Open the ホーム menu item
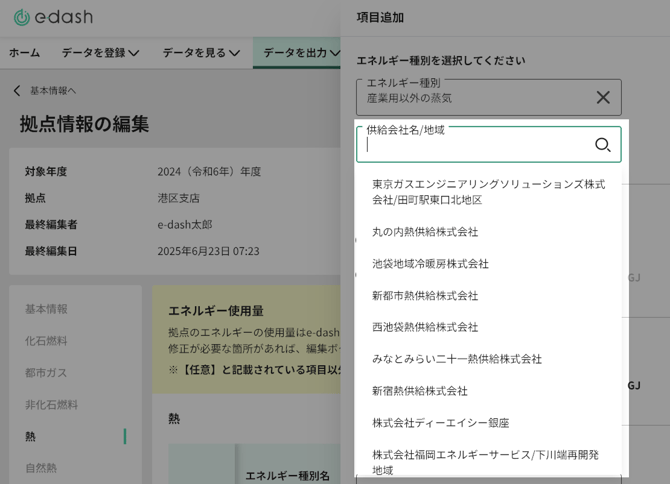 coord(24,53)
